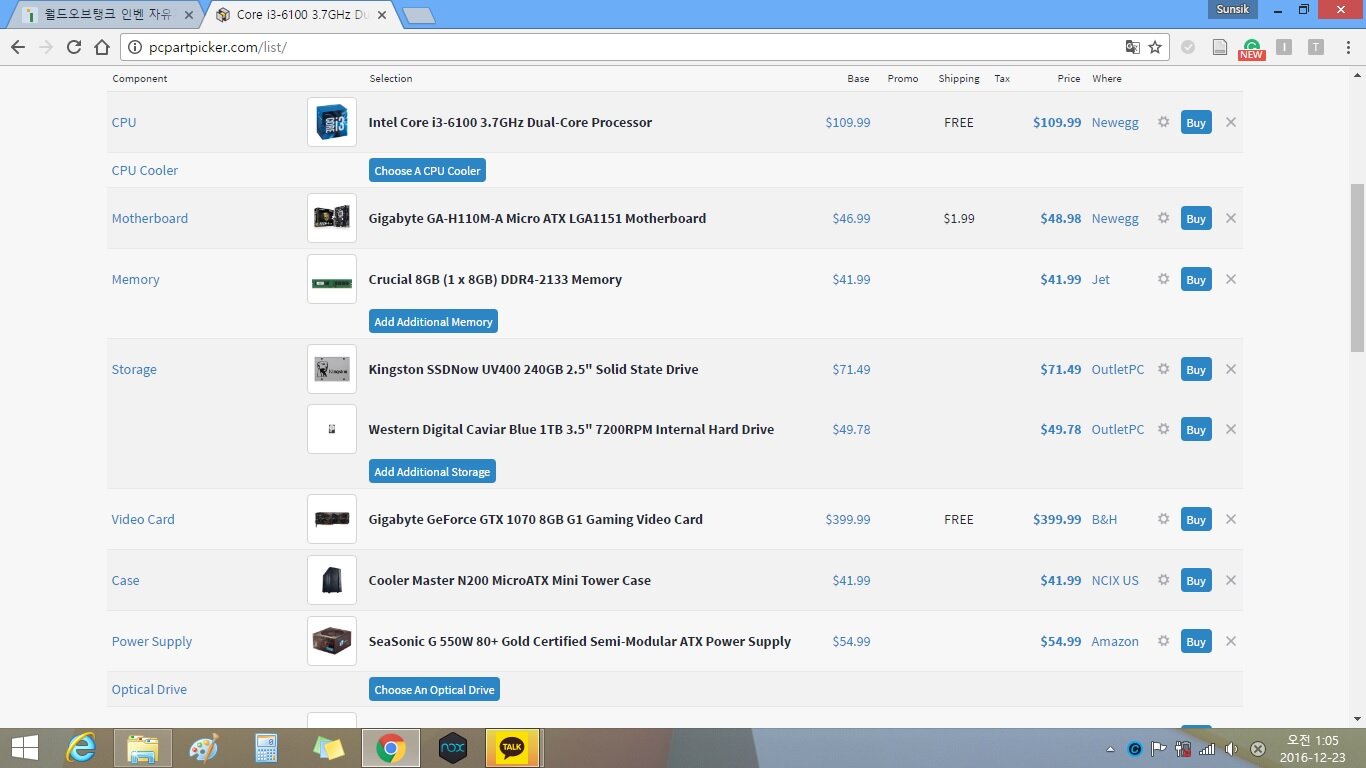
Task: Click the green extension icon with NEW badge
Action: pyautogui.click(x=1251, y=48)
